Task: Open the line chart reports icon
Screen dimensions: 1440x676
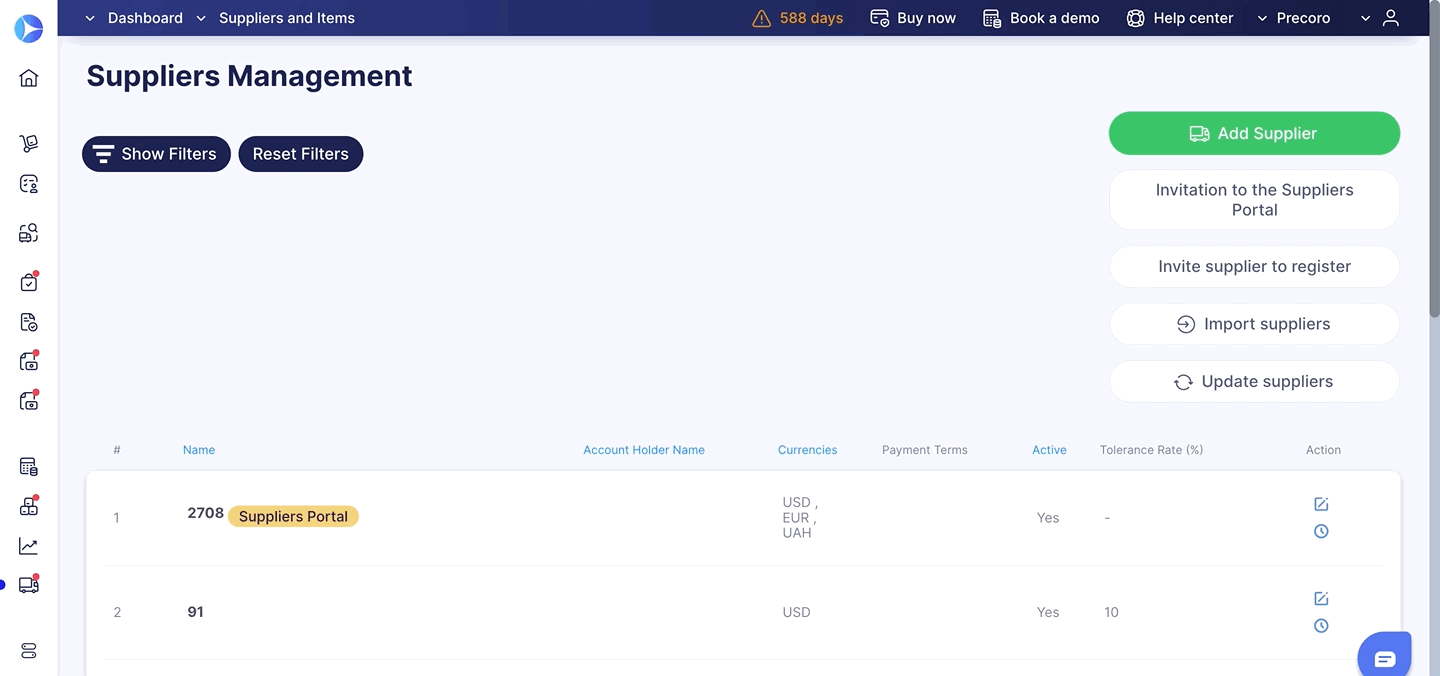Action: coord(29,546)
